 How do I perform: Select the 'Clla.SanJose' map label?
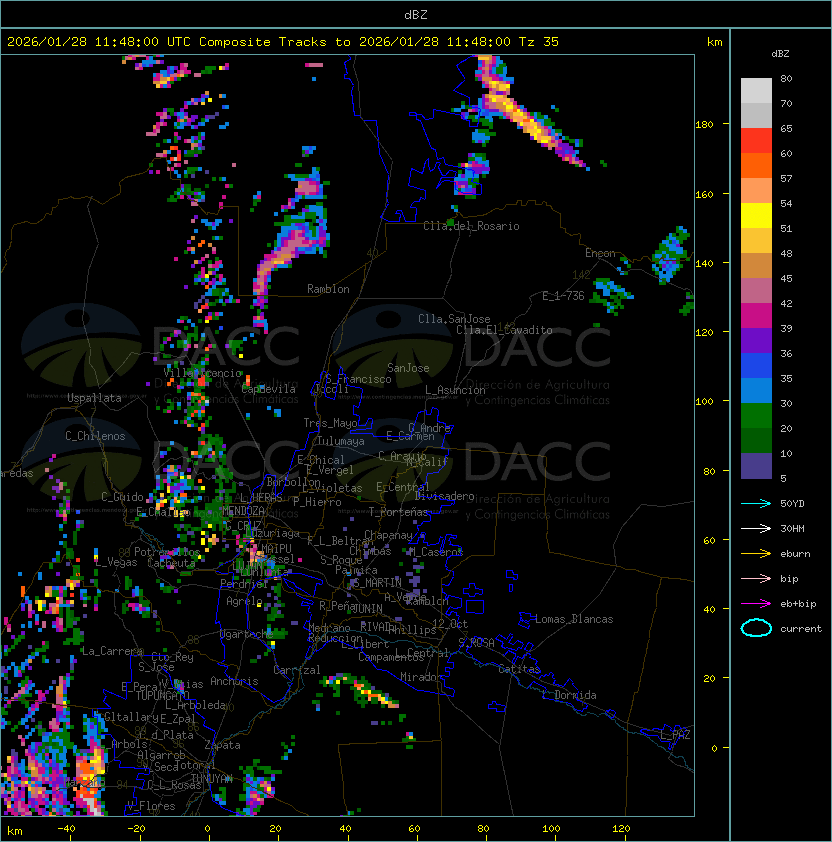pos(454,319)
